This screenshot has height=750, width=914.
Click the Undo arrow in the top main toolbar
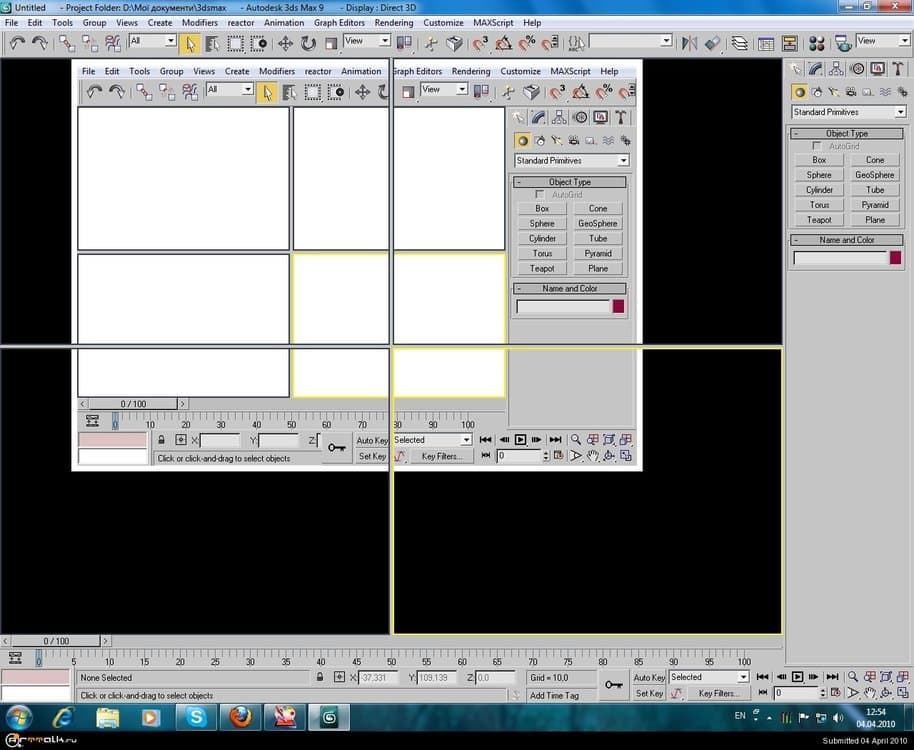tap(17, 43)
